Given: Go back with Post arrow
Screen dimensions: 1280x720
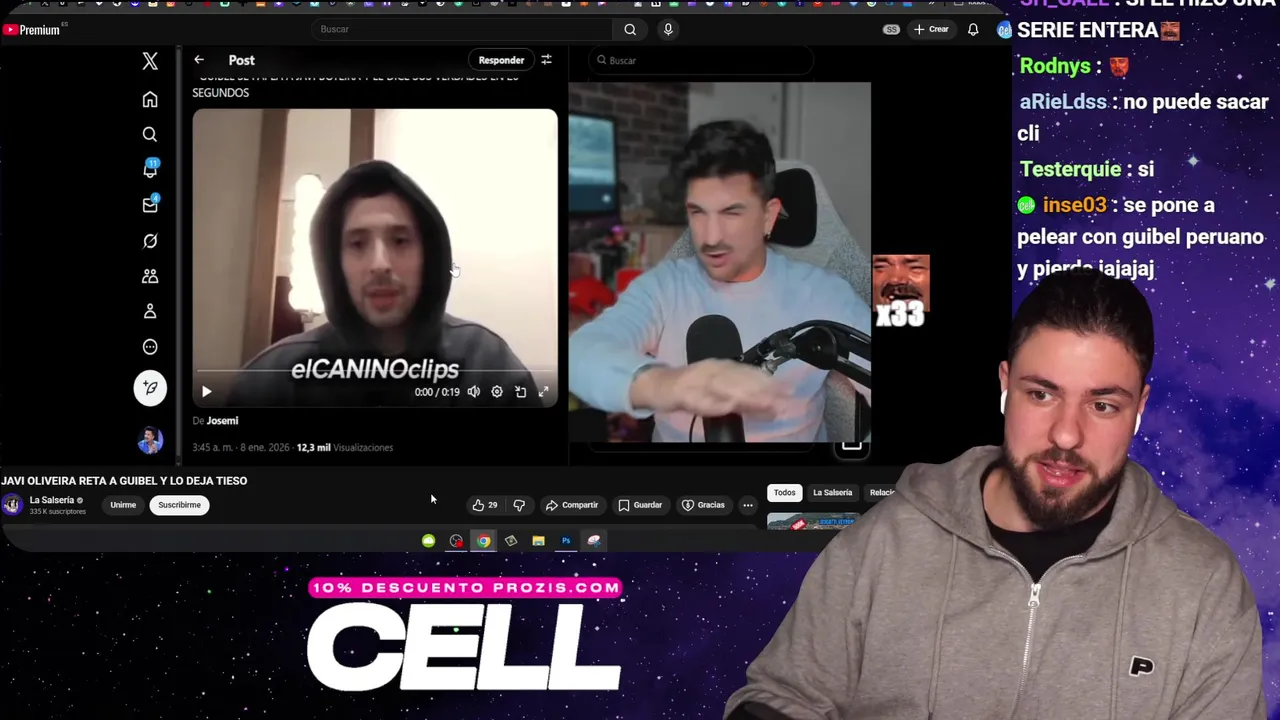Looking at the screenshot, I should coord(199,60).
